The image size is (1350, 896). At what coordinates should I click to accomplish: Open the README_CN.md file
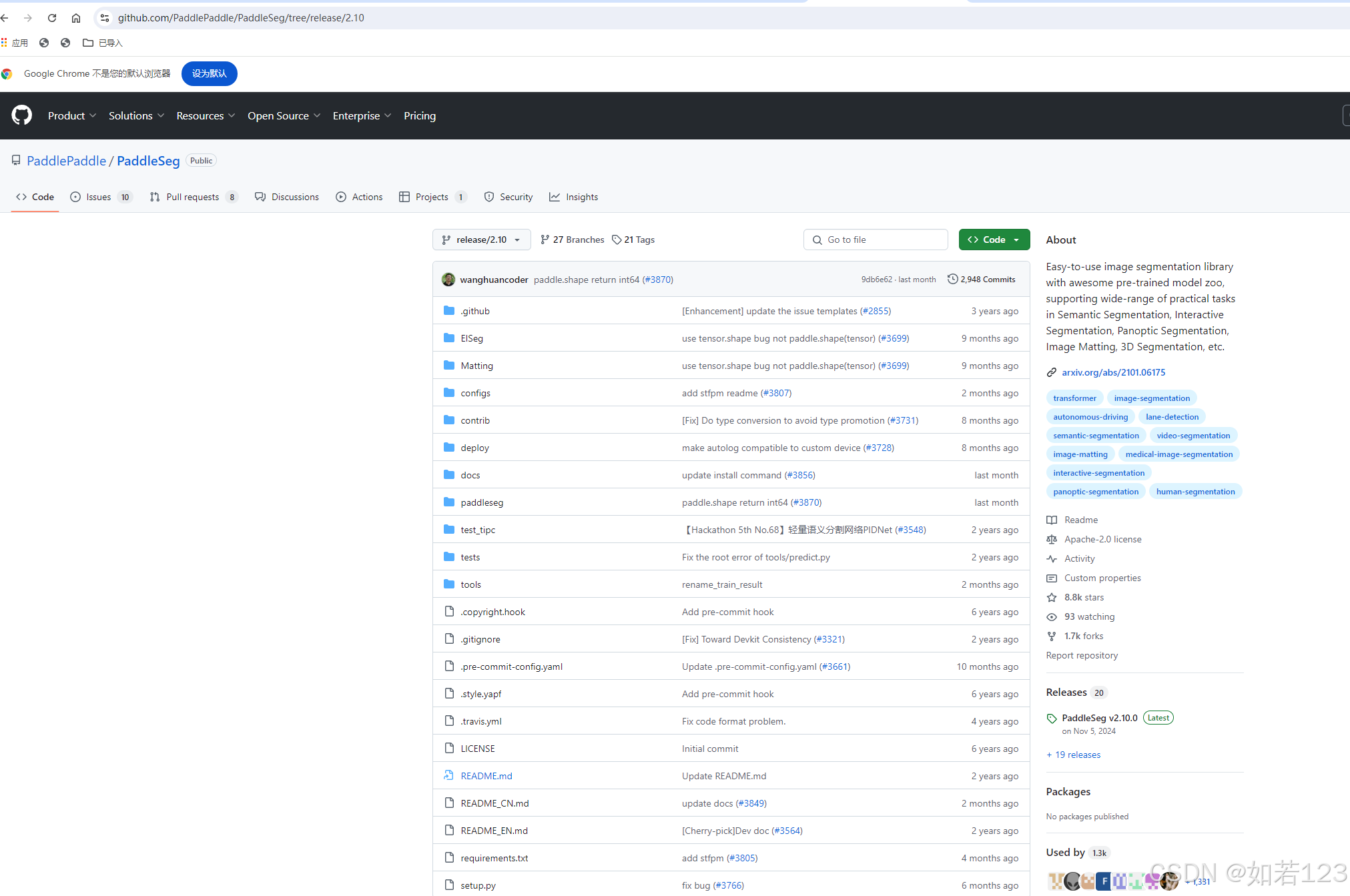(494, 803)
